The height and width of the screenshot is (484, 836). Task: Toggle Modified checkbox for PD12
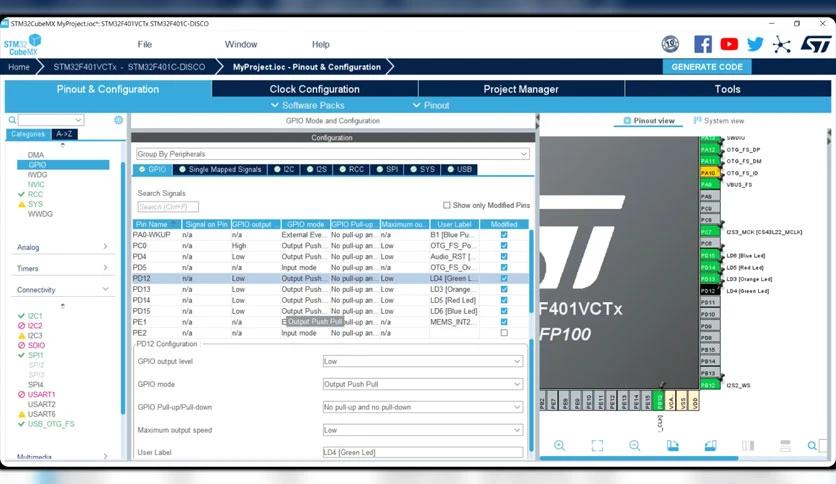(504, 278)
